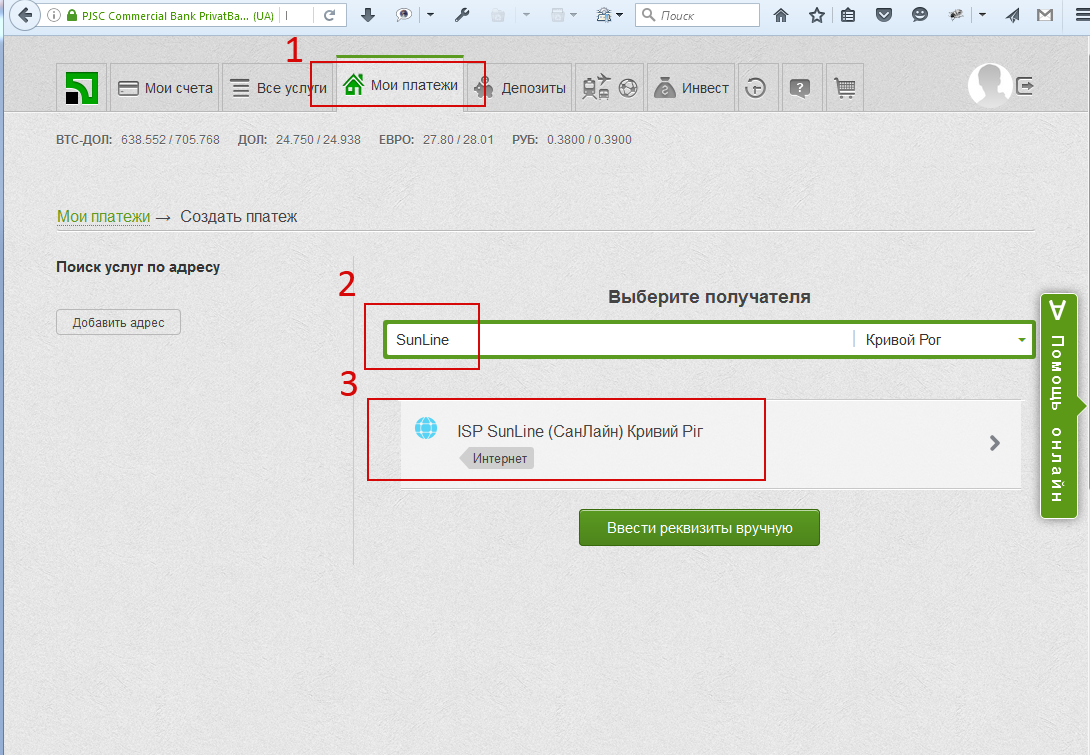
Task: Click the green padlock security icon
Action: (x=72, y=15)
